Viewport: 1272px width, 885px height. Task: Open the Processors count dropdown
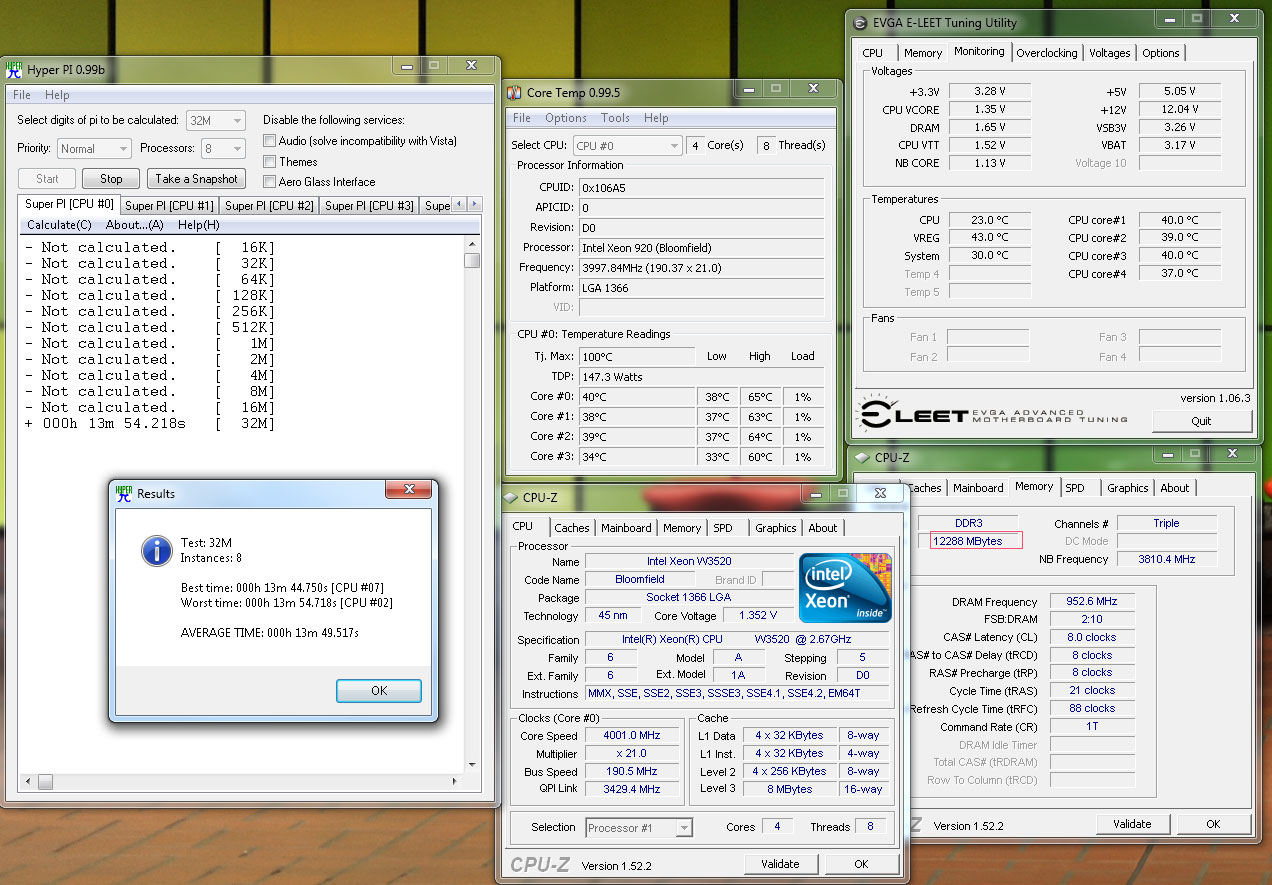(x=222, y=149)
